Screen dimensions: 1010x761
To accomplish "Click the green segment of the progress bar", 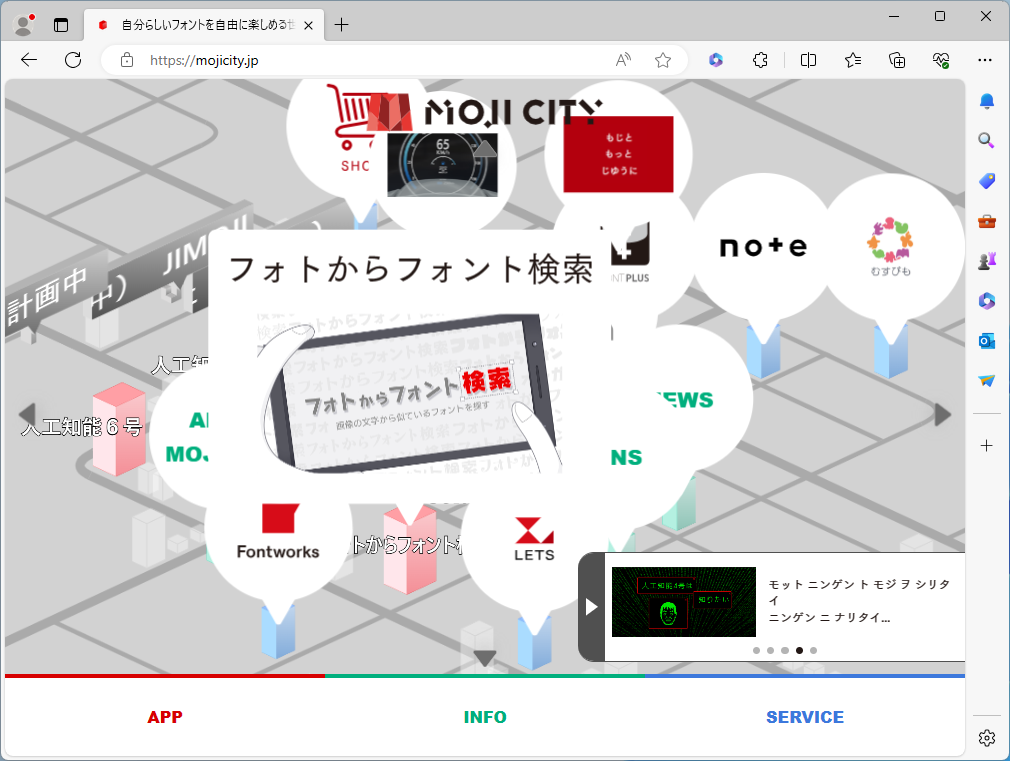I will tap(485, 676).
